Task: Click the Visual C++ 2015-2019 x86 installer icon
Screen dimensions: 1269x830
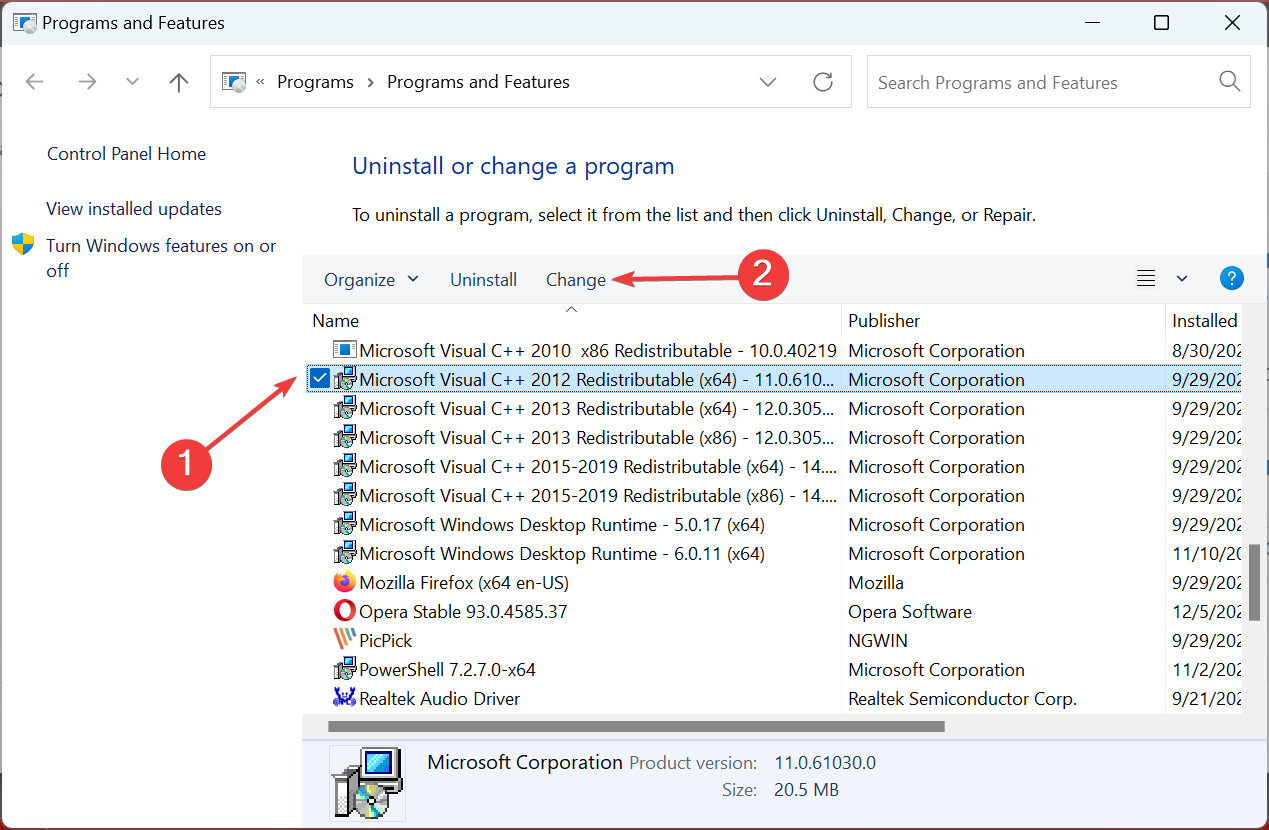Action: 344,495
